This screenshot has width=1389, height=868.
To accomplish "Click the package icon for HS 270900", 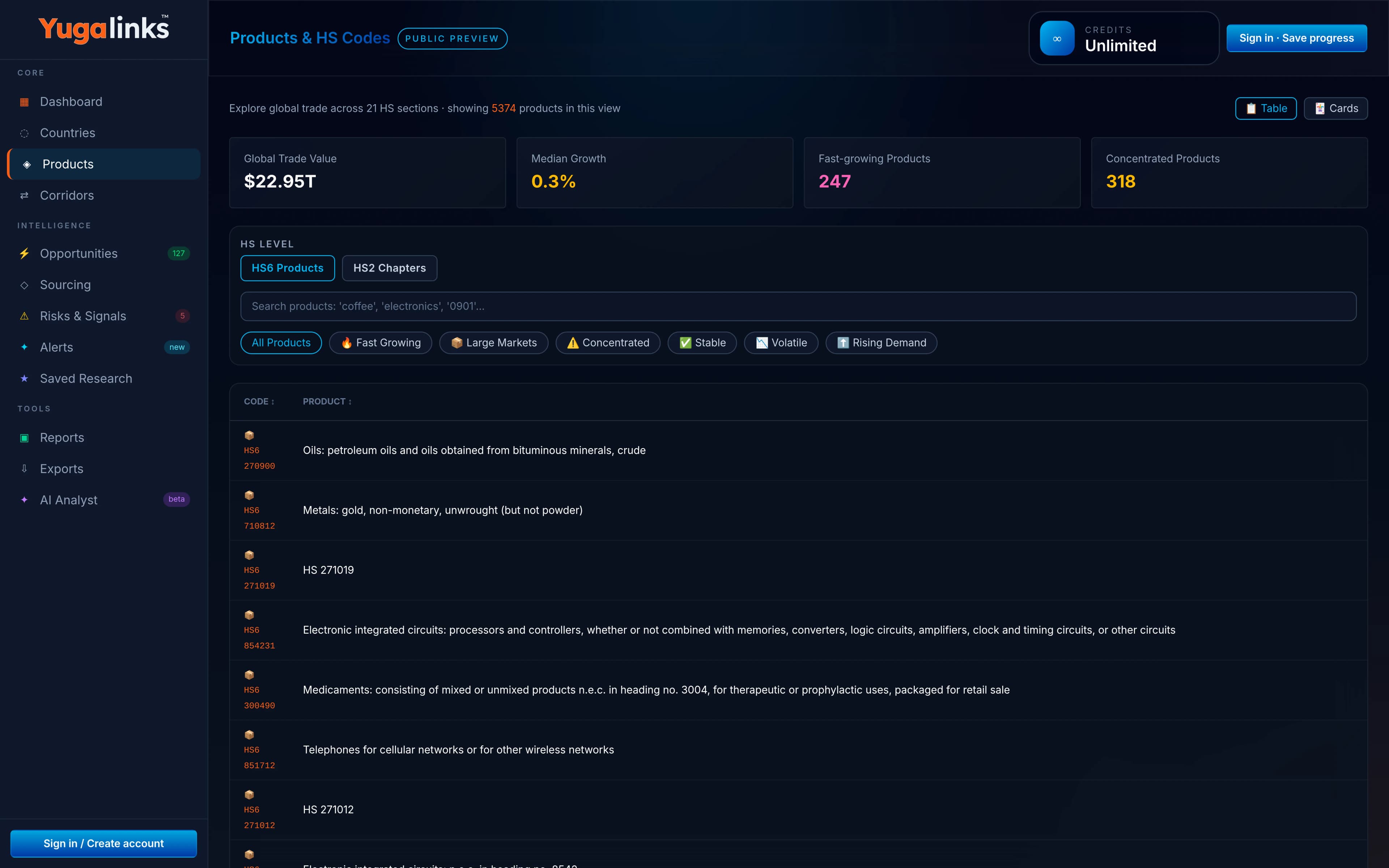I will pos(249,435).
